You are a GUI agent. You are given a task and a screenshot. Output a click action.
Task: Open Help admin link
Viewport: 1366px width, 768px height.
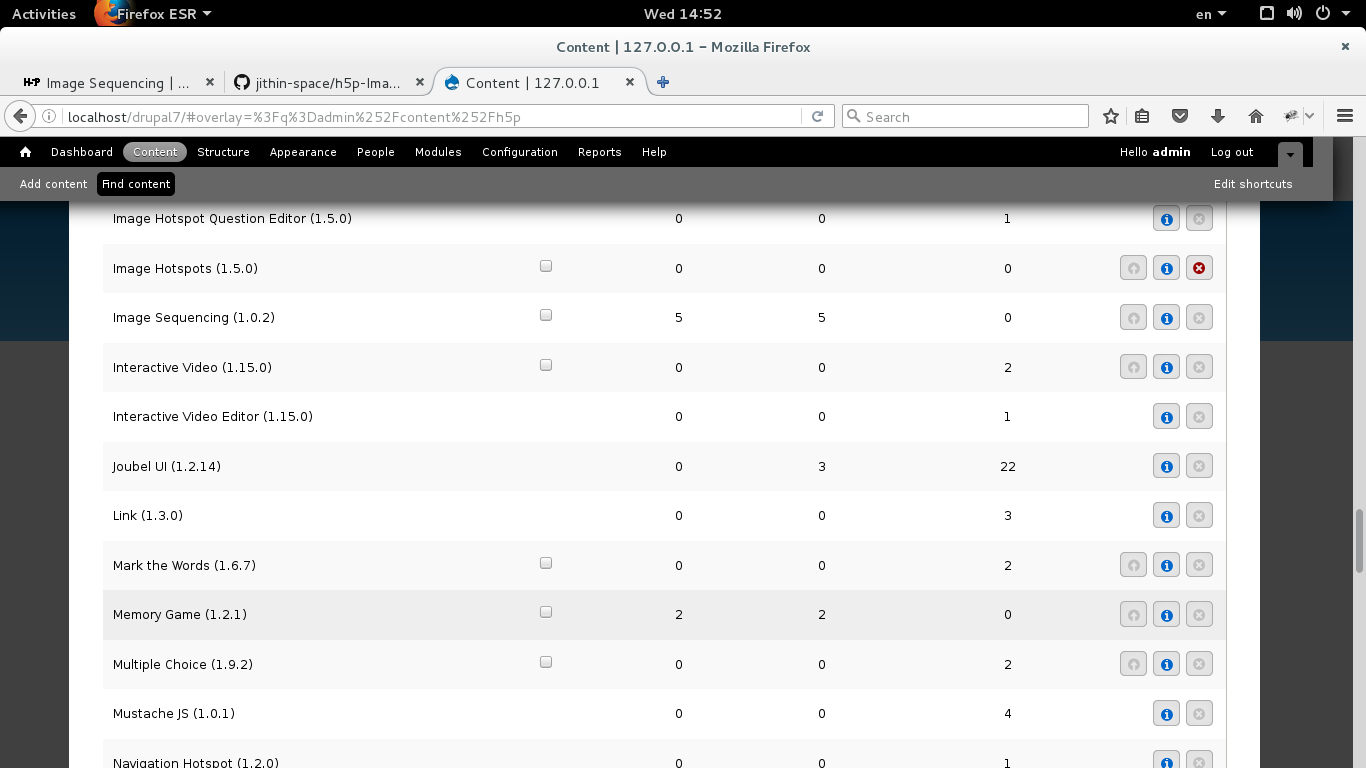pyautogui.click(x=654, y=152)
